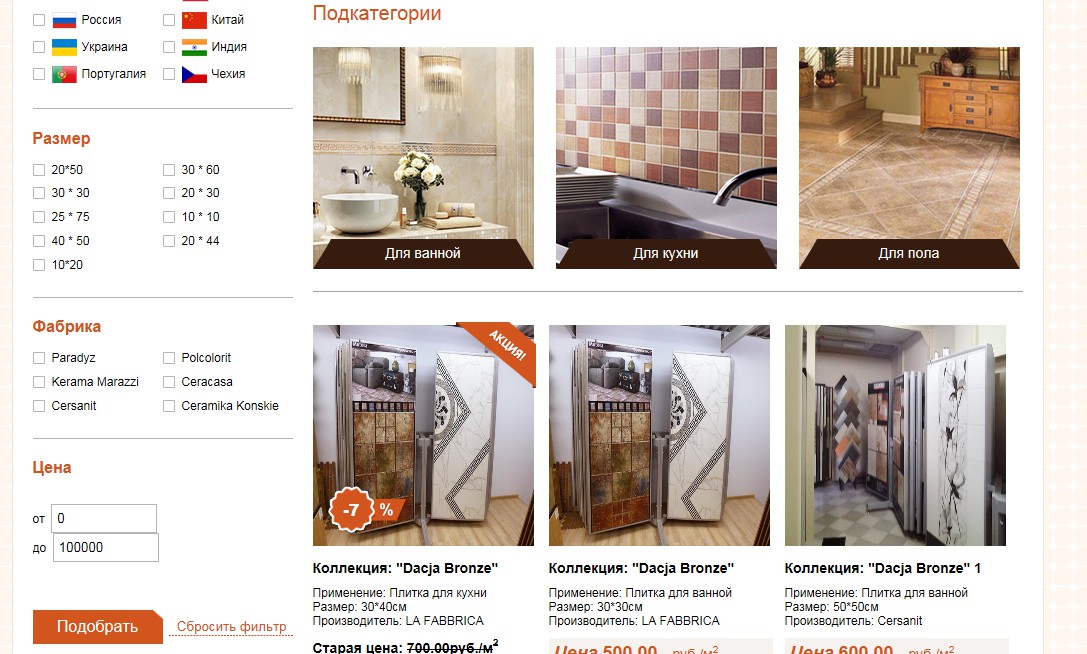
Task: Open the Для пола subcategory
Action: point(910,157)
